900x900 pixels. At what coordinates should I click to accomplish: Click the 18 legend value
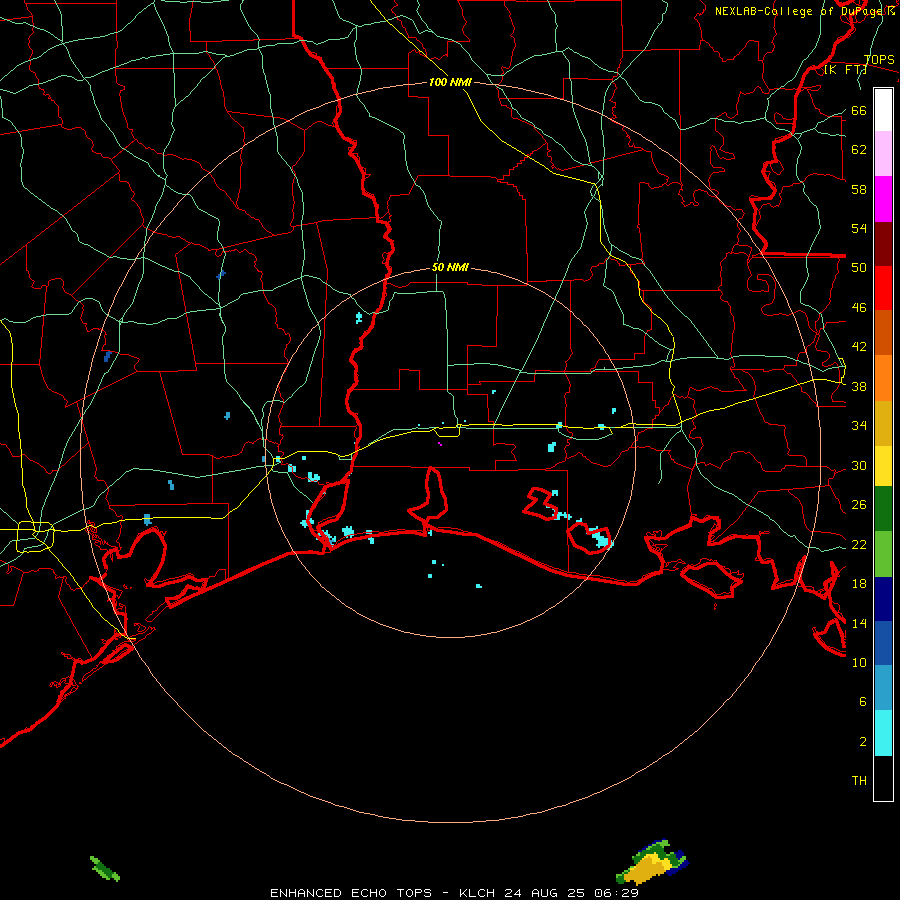click(x=859, y=583)
